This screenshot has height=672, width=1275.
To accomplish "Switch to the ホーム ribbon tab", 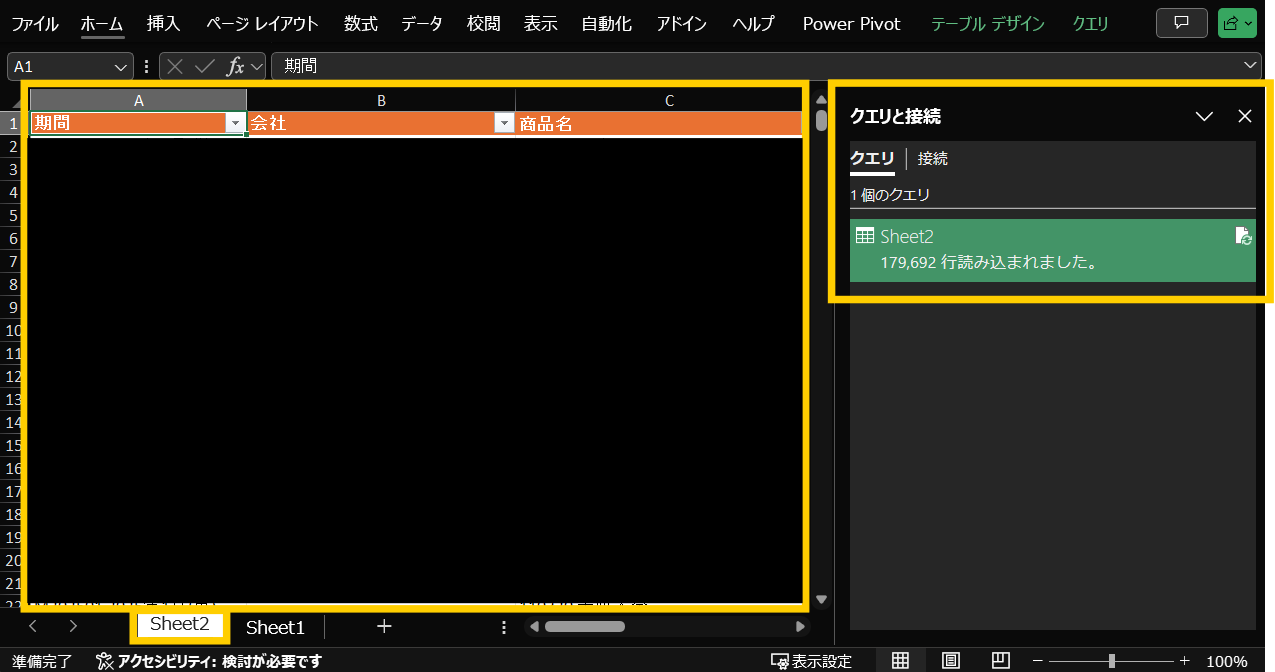I will (x=102, y=24).
